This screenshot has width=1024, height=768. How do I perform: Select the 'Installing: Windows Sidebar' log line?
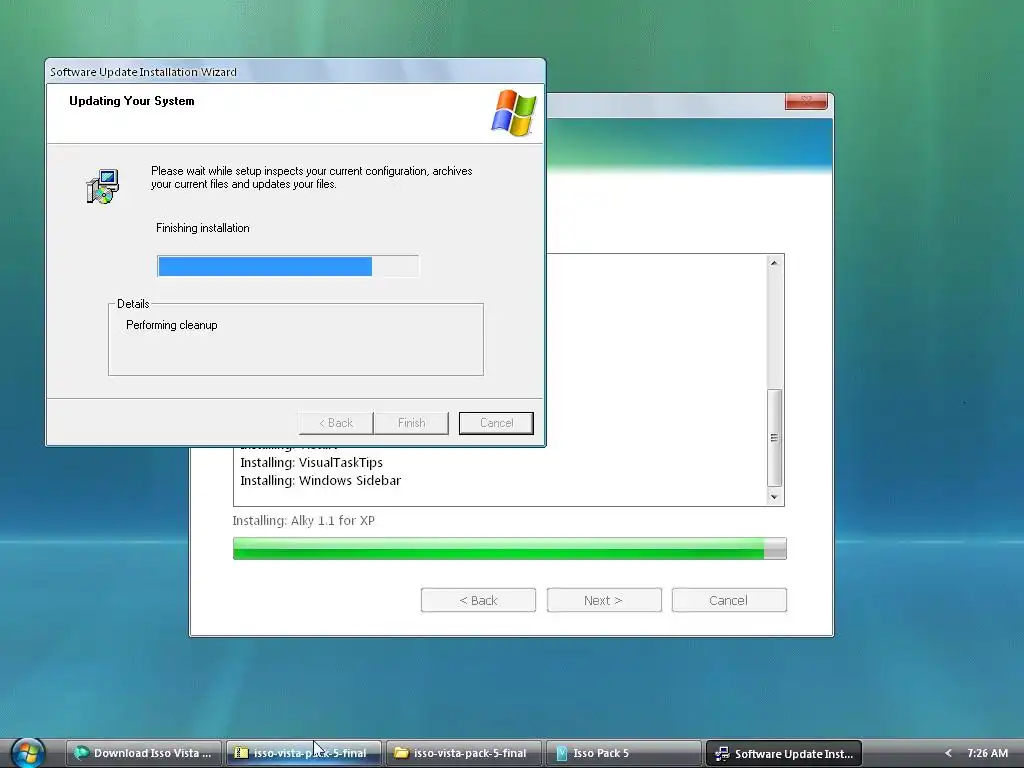coord(321,480)
